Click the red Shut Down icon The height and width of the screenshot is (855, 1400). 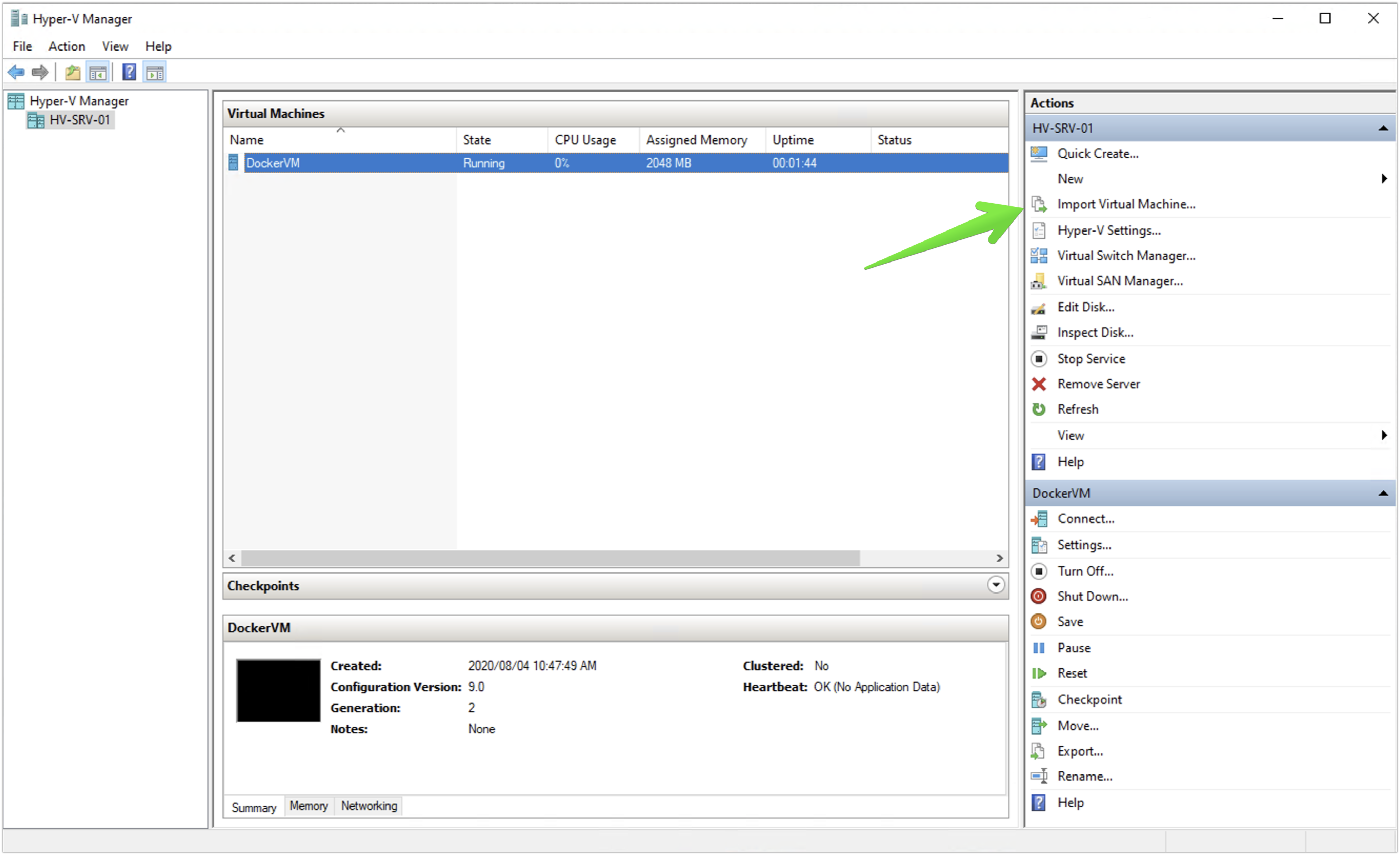(1039, 596)
